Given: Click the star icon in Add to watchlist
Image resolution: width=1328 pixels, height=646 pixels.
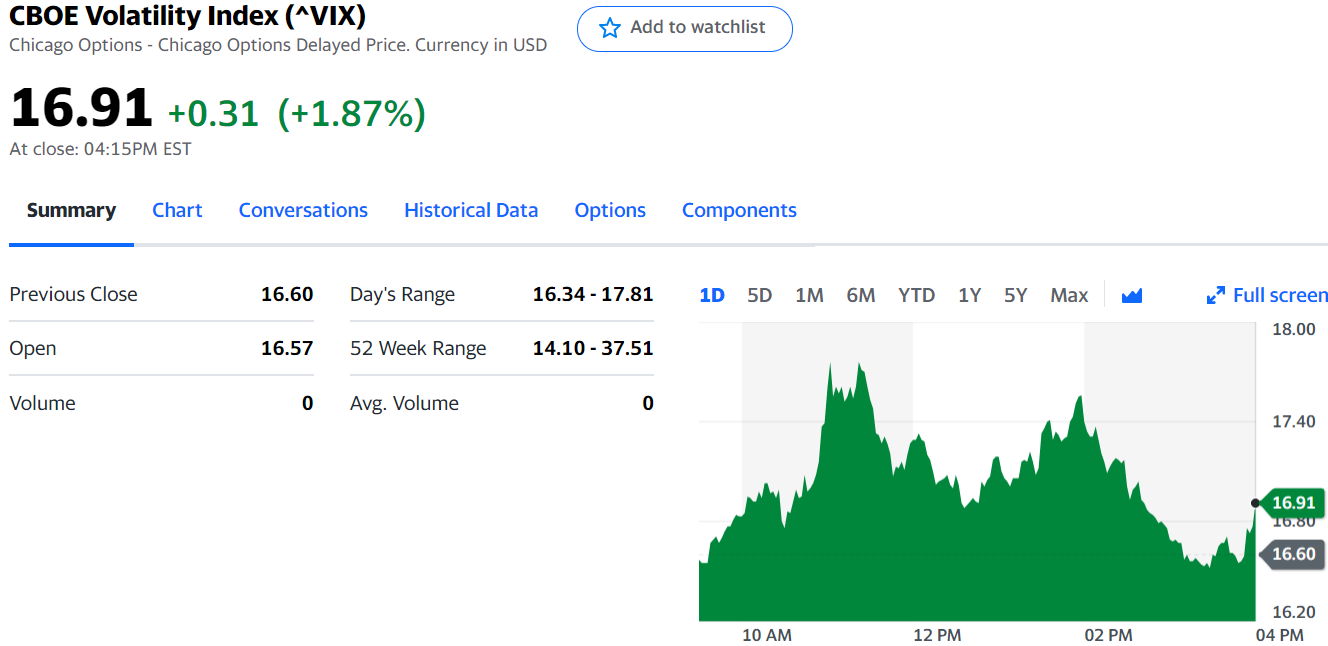Looking at the screenshot, I should 609,28.
